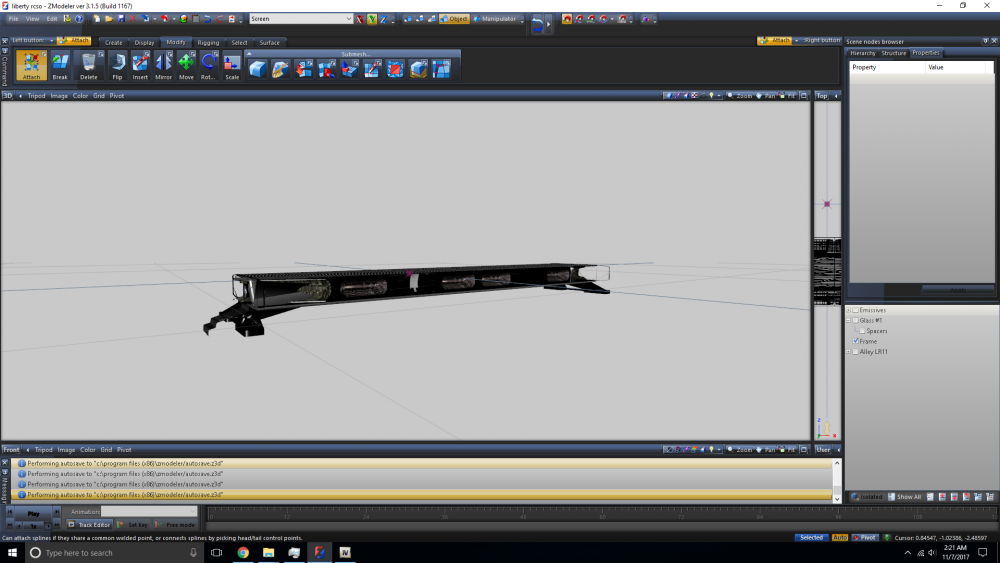Open the Right button dropdown arrow

[x=796, y=41]
